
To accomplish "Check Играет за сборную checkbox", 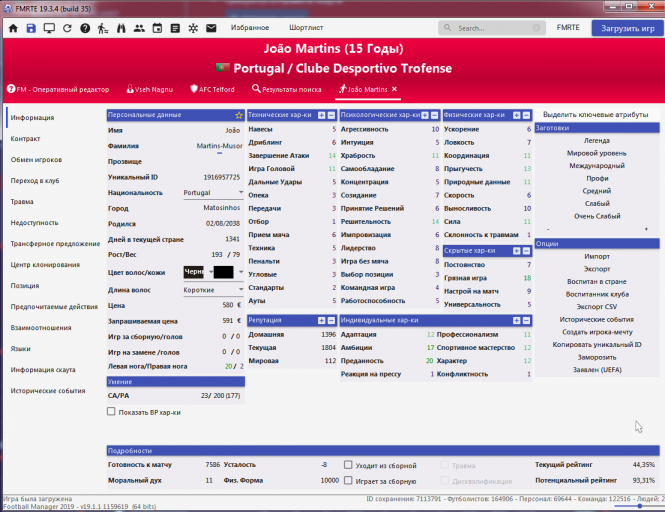I will point(348,481).
